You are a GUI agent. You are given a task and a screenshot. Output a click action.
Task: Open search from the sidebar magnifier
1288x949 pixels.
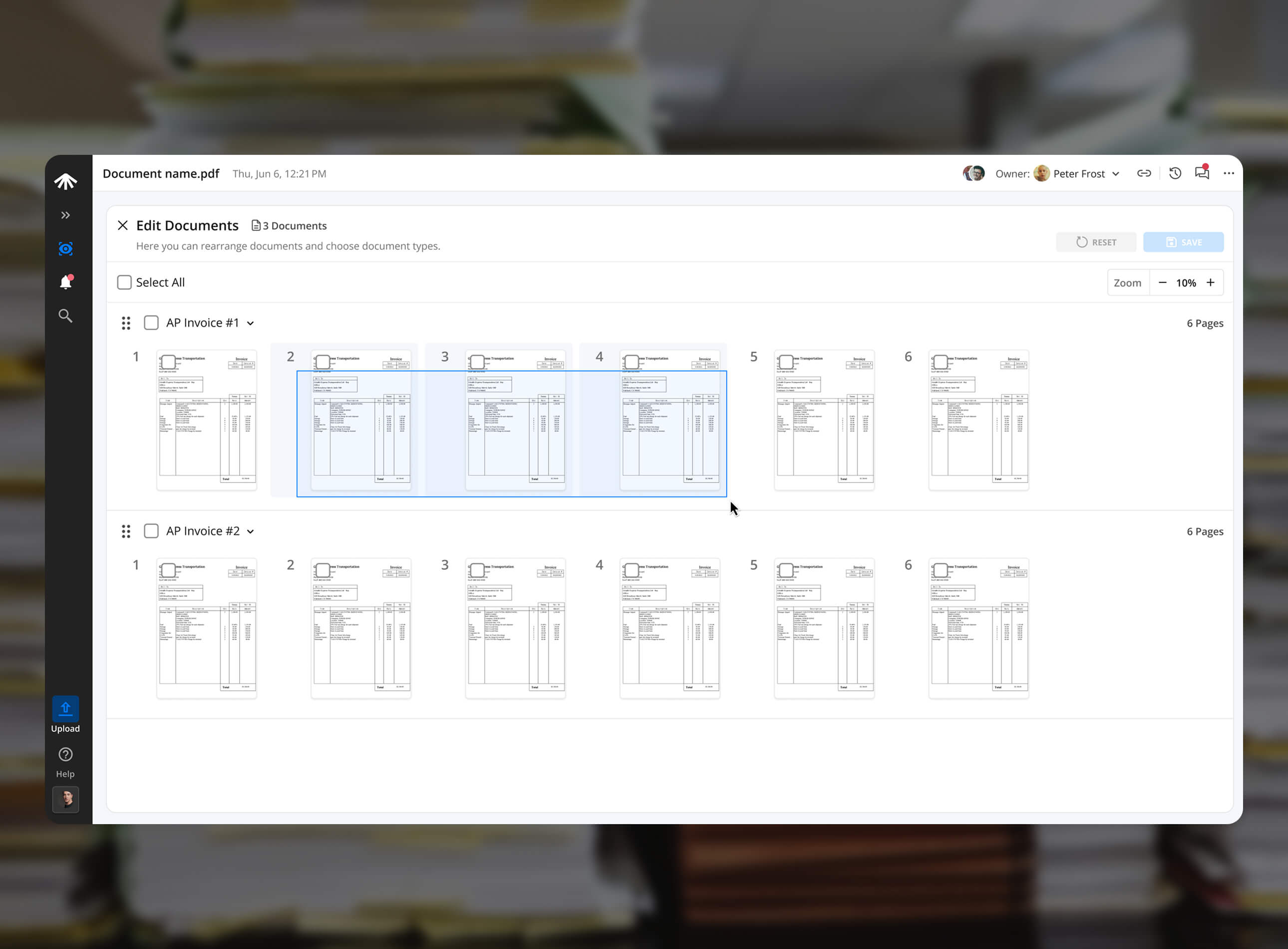[x=65, y=316]
